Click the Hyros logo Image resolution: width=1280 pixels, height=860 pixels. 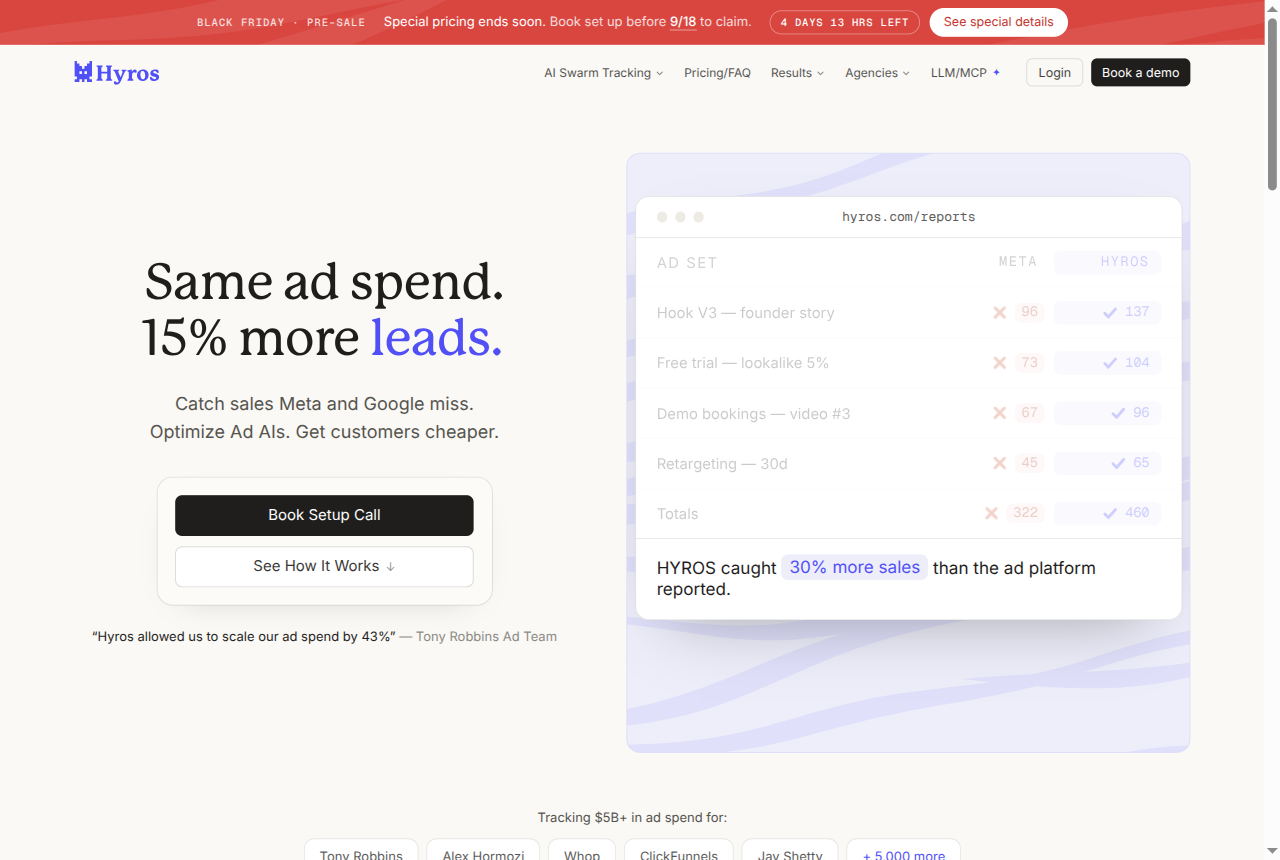coord(117,72)
